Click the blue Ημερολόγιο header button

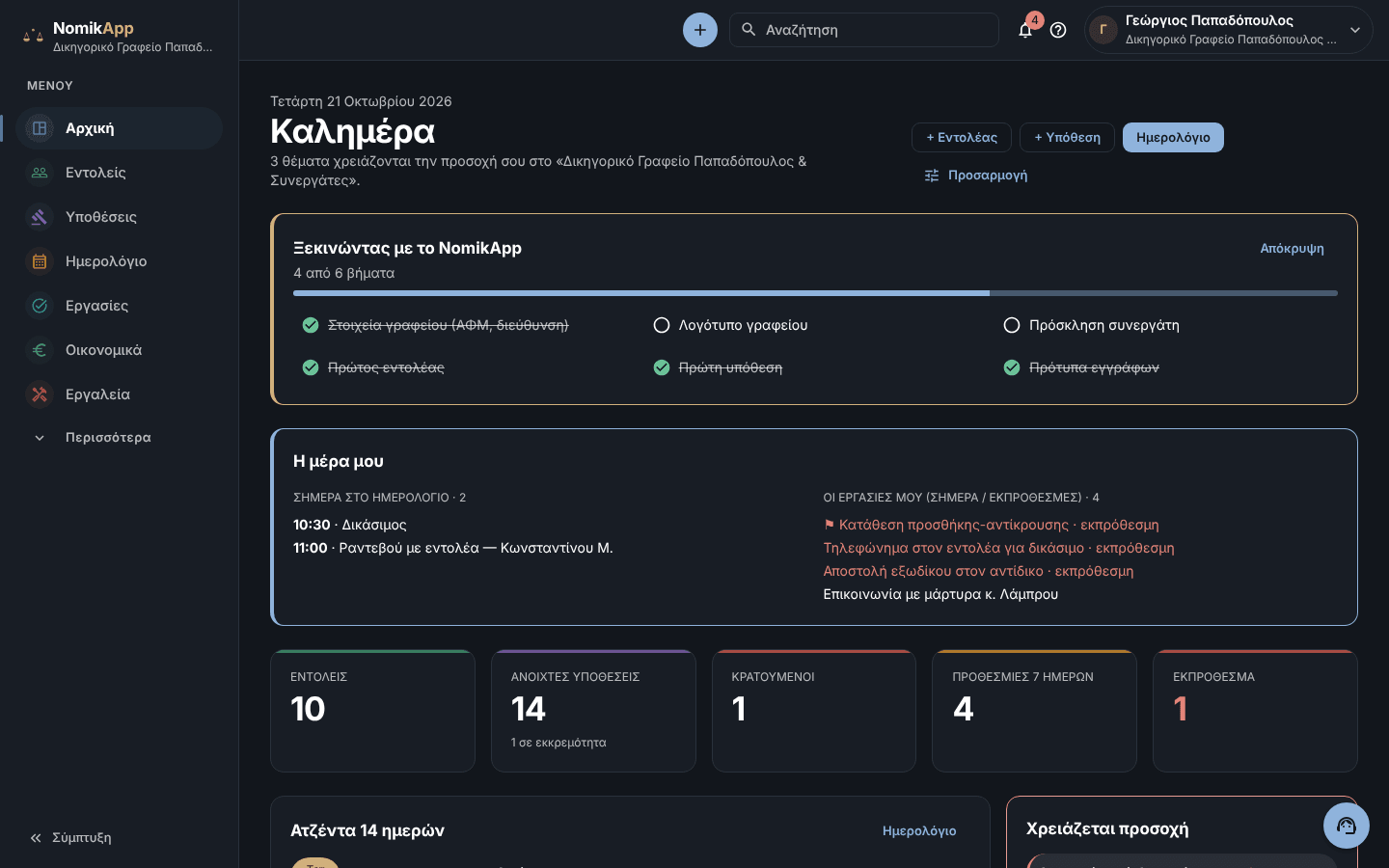point(1173,138)
